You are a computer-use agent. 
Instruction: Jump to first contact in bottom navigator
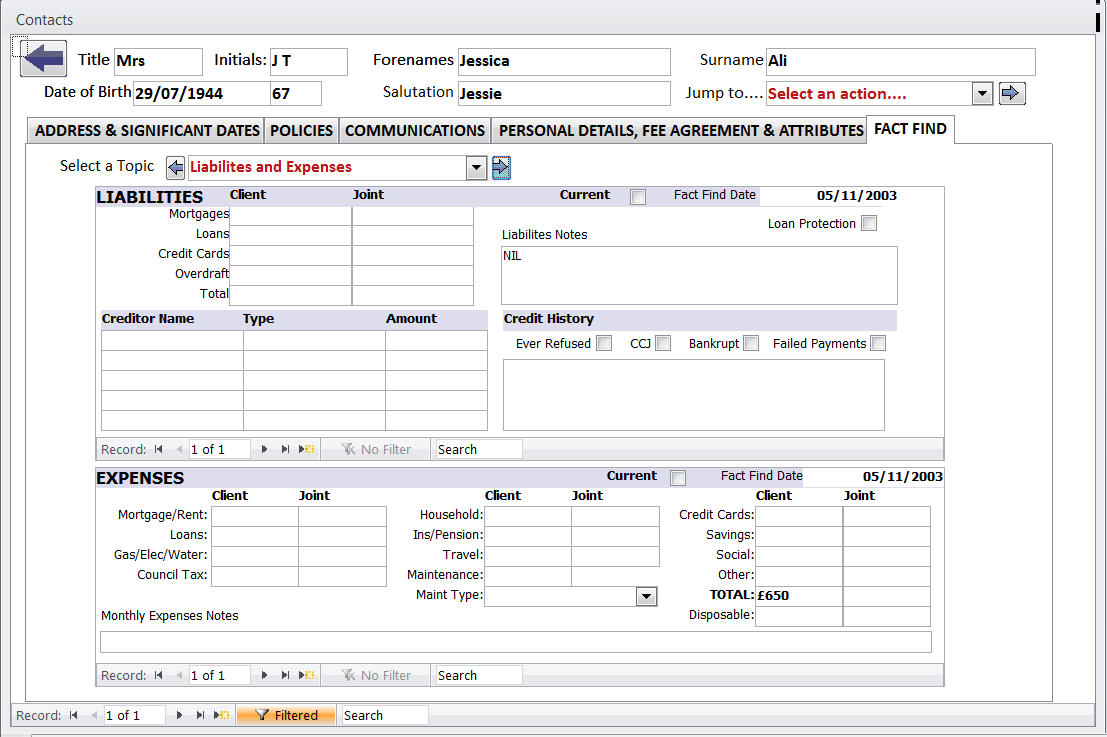point(74,715)
